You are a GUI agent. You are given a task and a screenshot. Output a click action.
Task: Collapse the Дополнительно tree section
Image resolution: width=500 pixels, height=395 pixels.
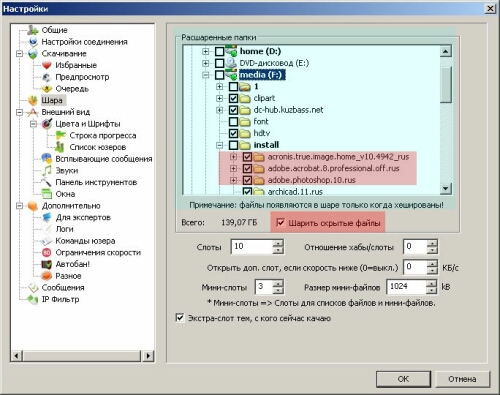(19, 206)
